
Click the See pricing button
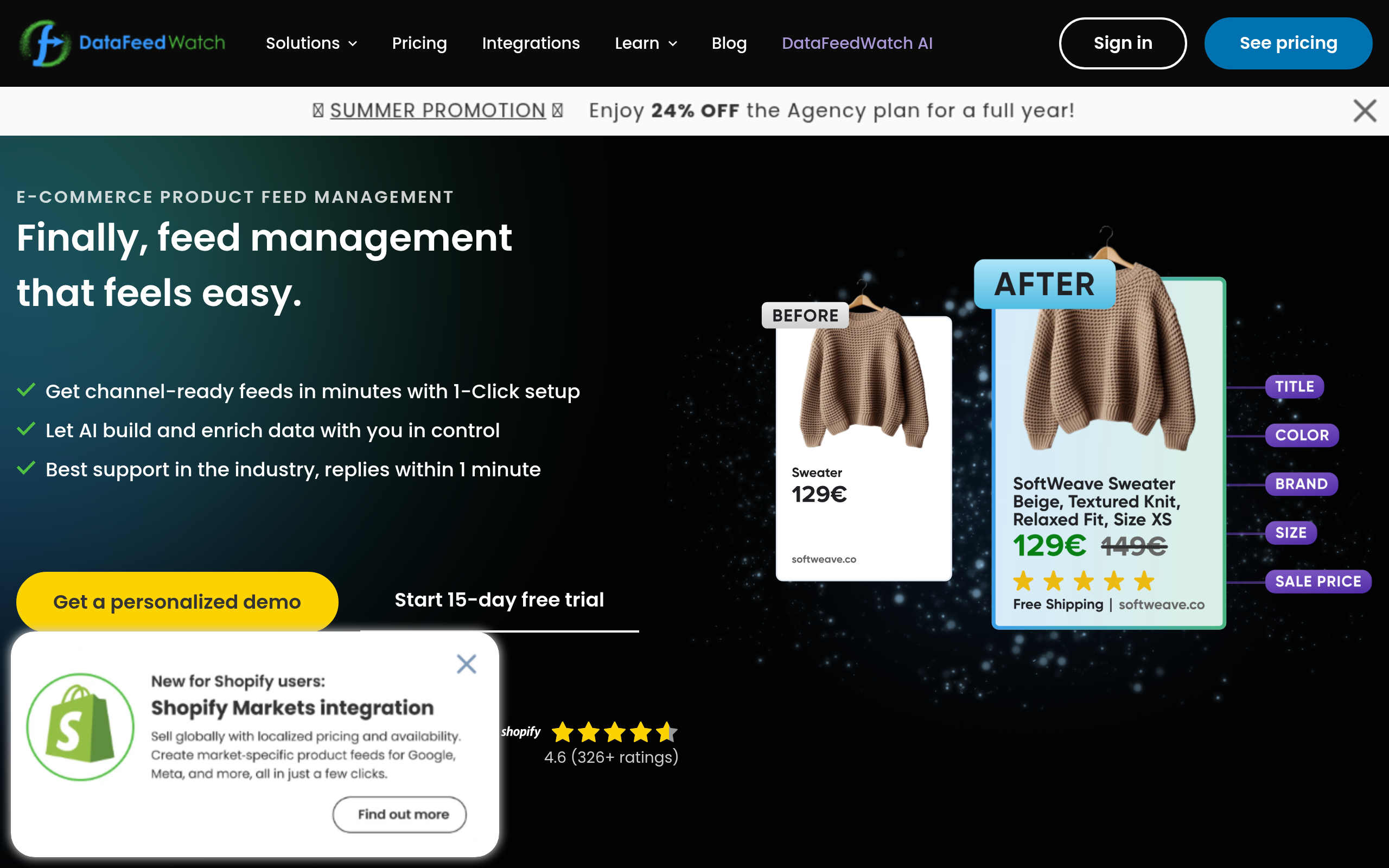click(1288, 43)
